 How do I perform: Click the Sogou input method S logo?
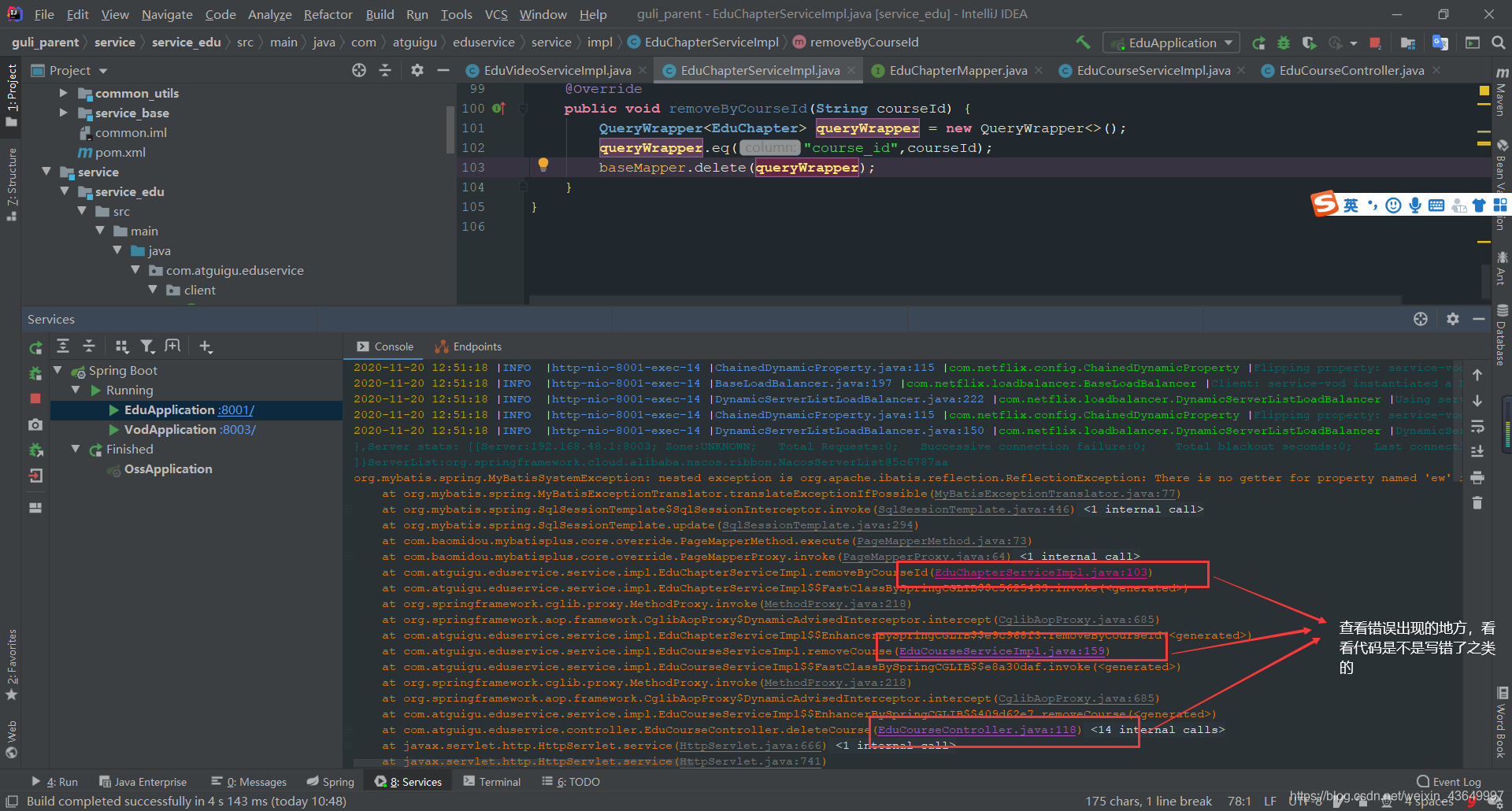1325,204
